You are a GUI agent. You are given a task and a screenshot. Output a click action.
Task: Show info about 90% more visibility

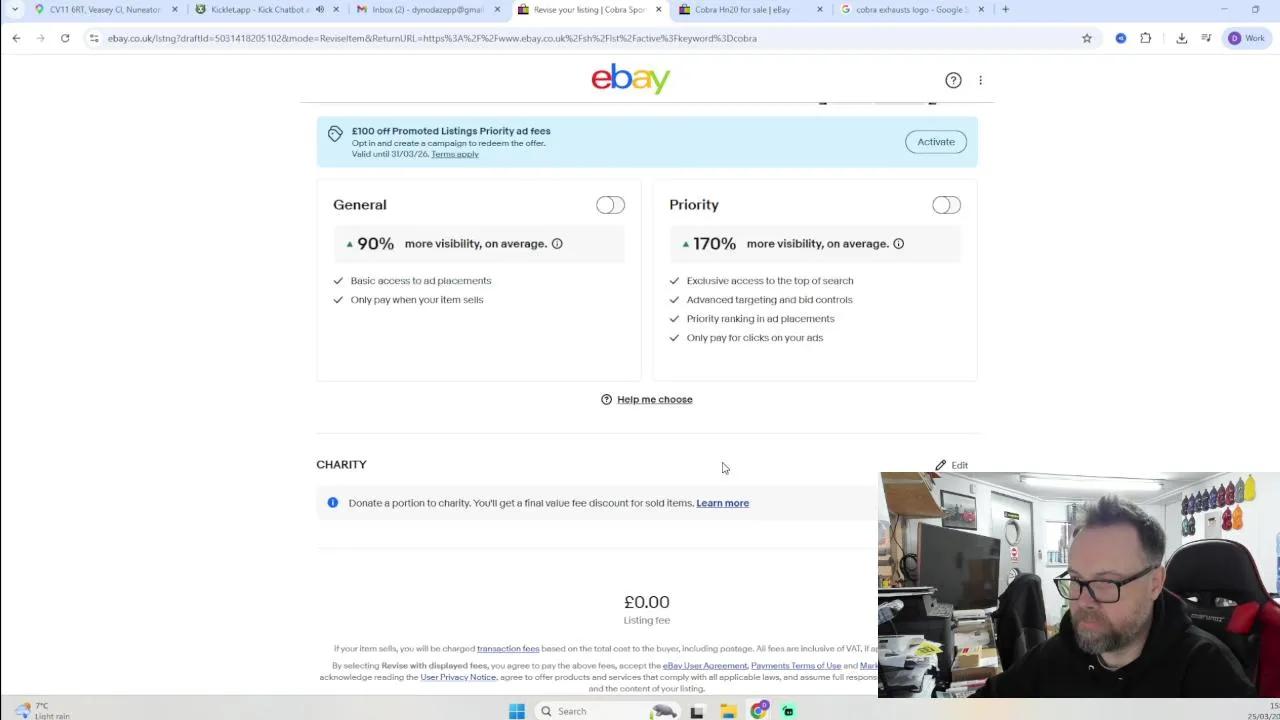[x=557, y=244]
